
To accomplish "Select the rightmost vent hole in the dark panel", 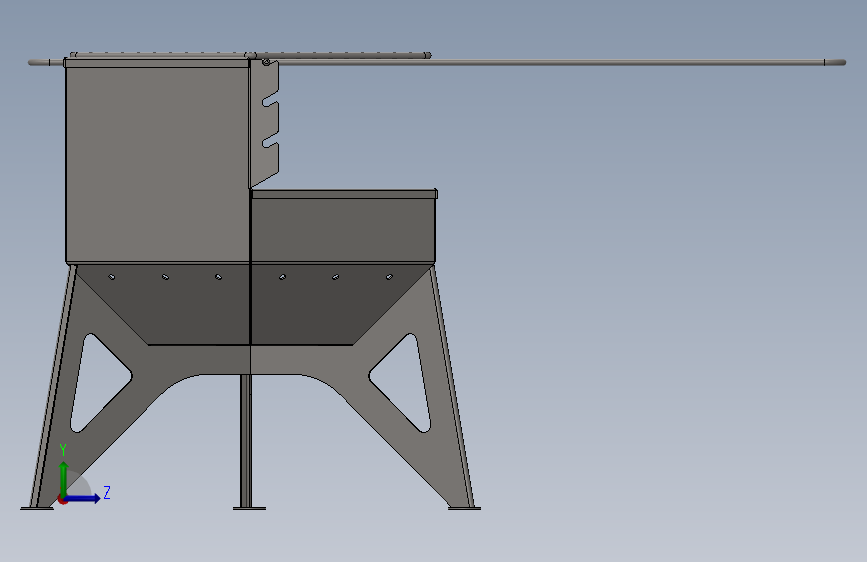I will pyautogui.click(x=389, y=277).
